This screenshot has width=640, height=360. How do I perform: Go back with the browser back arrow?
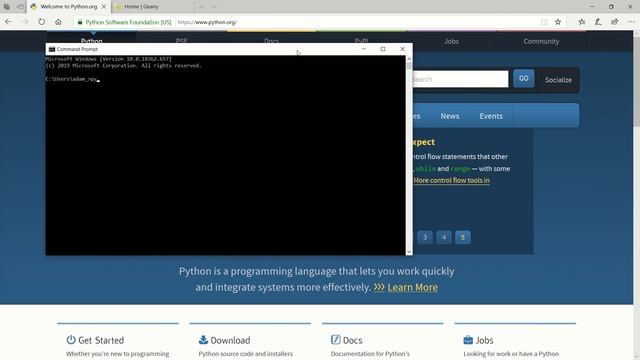[x=9, y=22]
